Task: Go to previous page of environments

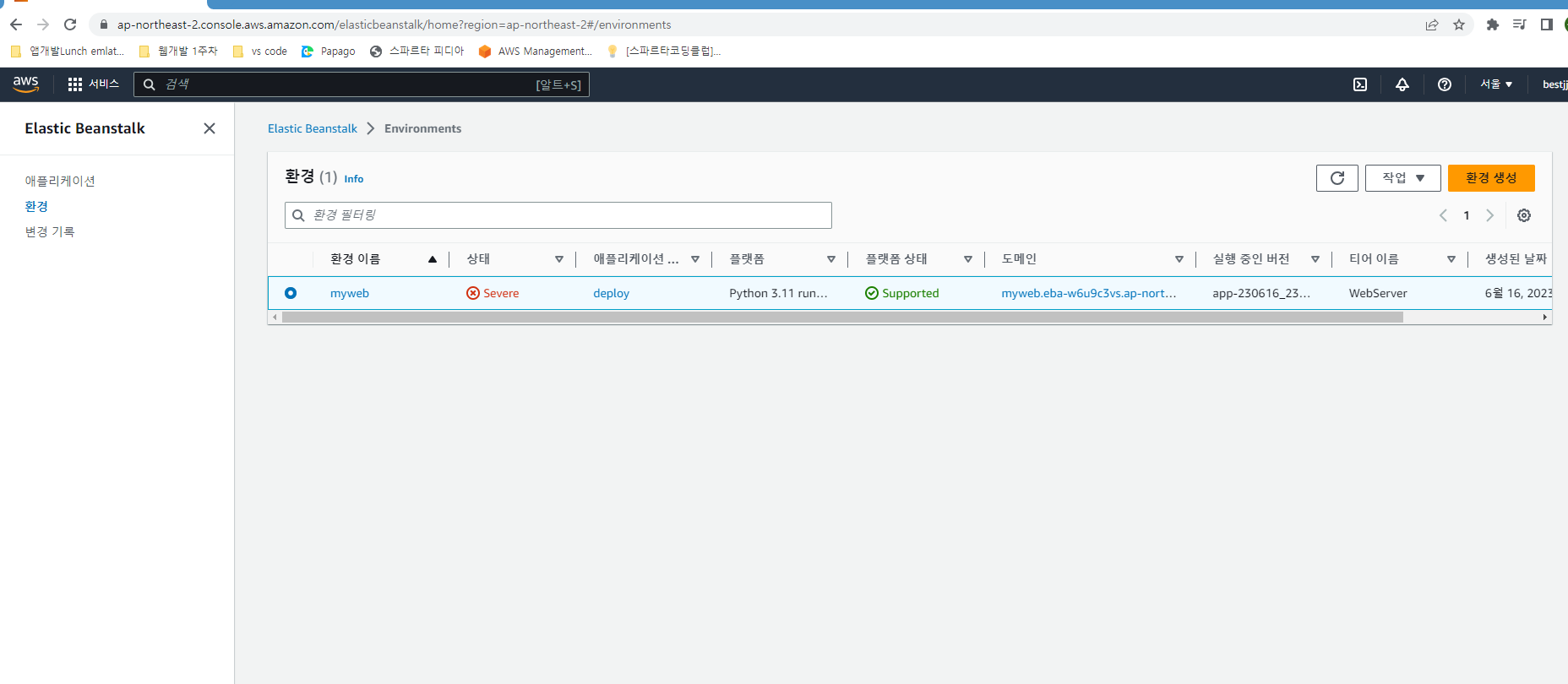Action: [x=1444, y=215]
